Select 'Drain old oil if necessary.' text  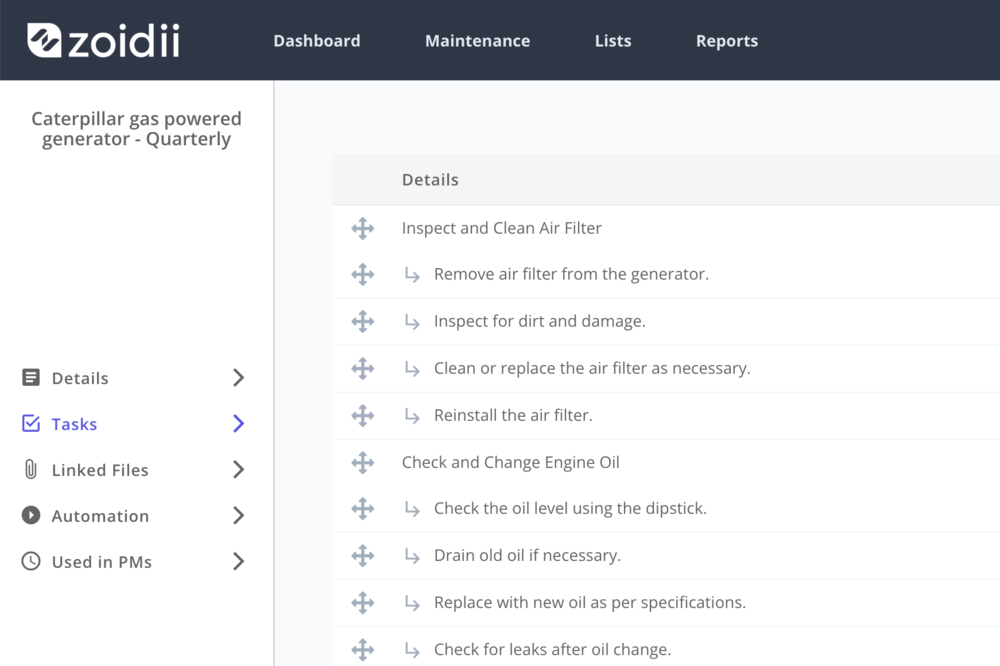[x=527, y=556]
